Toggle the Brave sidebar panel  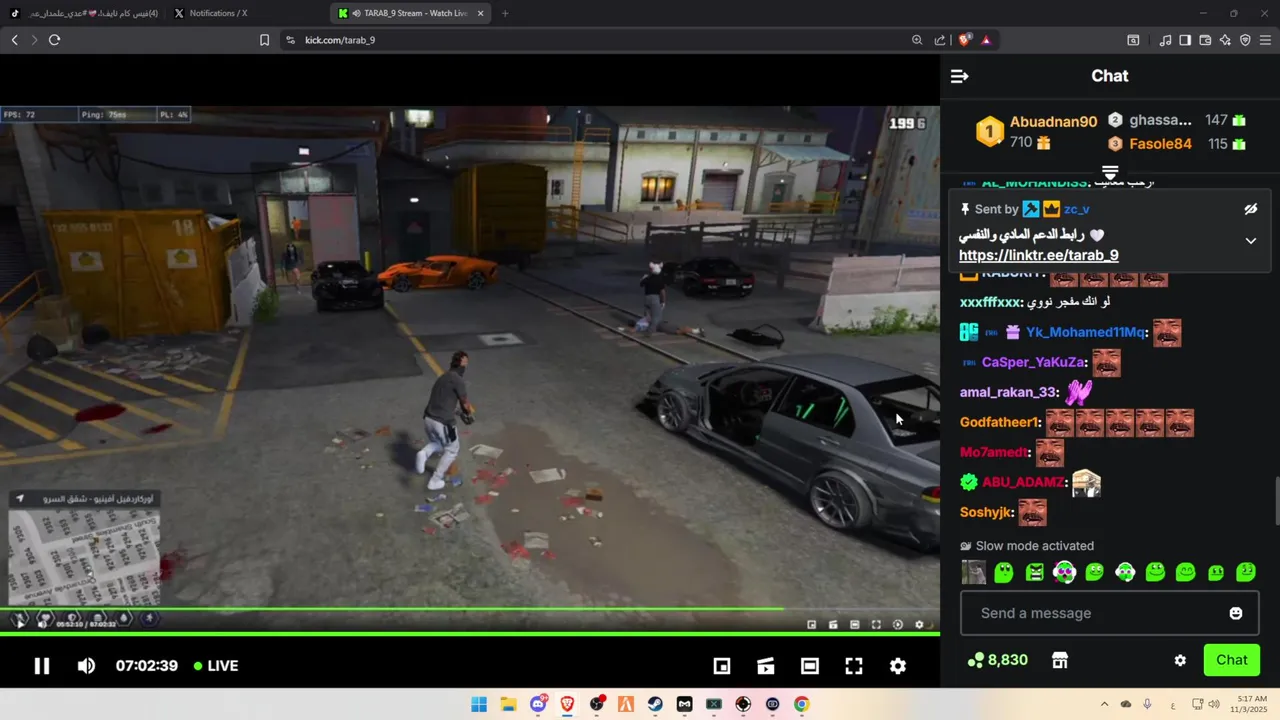(1185, 40)
